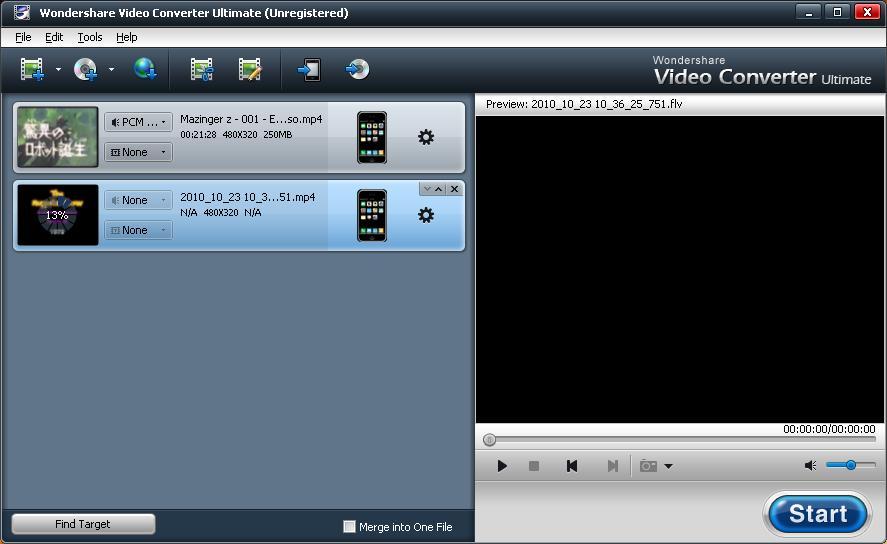Adjust the volume slider knob
This screenshot has height=544, width=887.
pos(850,465)
